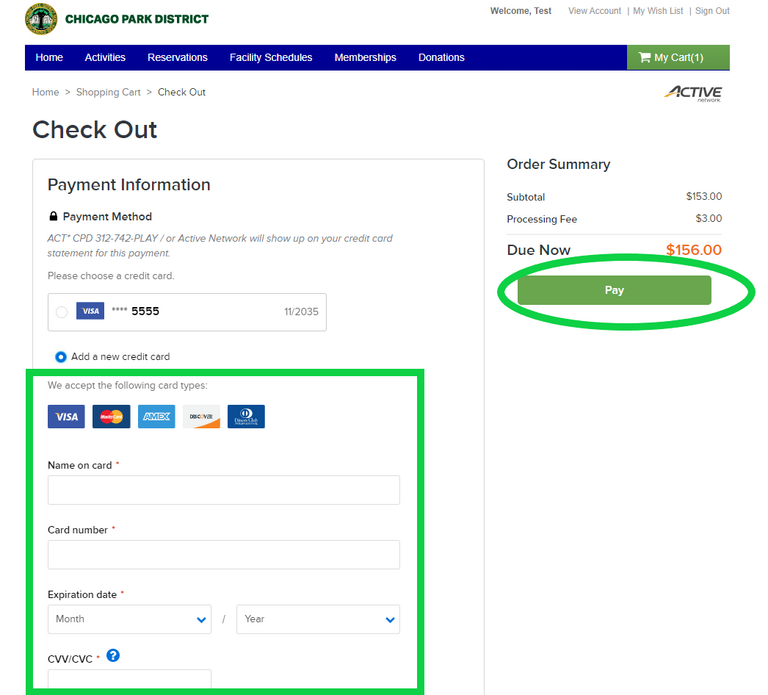This screenshot has width=768, height=695.
Task: Open the shopping cart icon in My Cart
Action: (645, 57)
